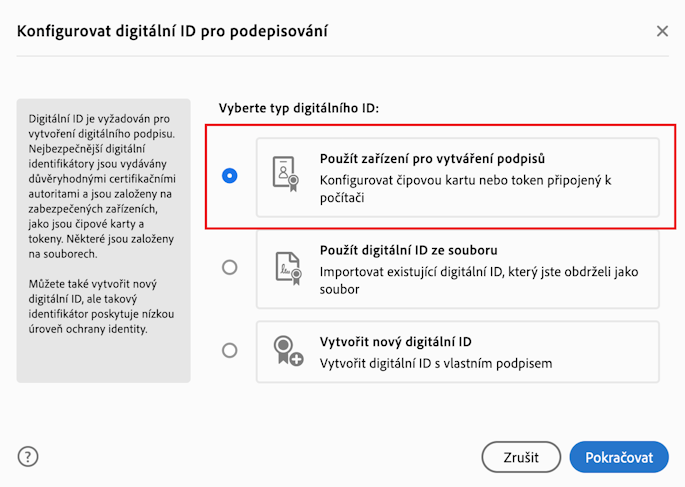The width and height of the screenshot is (685, 487).
Task: Choose the digital ID from file radio button
Action: [x=230, y=267]
